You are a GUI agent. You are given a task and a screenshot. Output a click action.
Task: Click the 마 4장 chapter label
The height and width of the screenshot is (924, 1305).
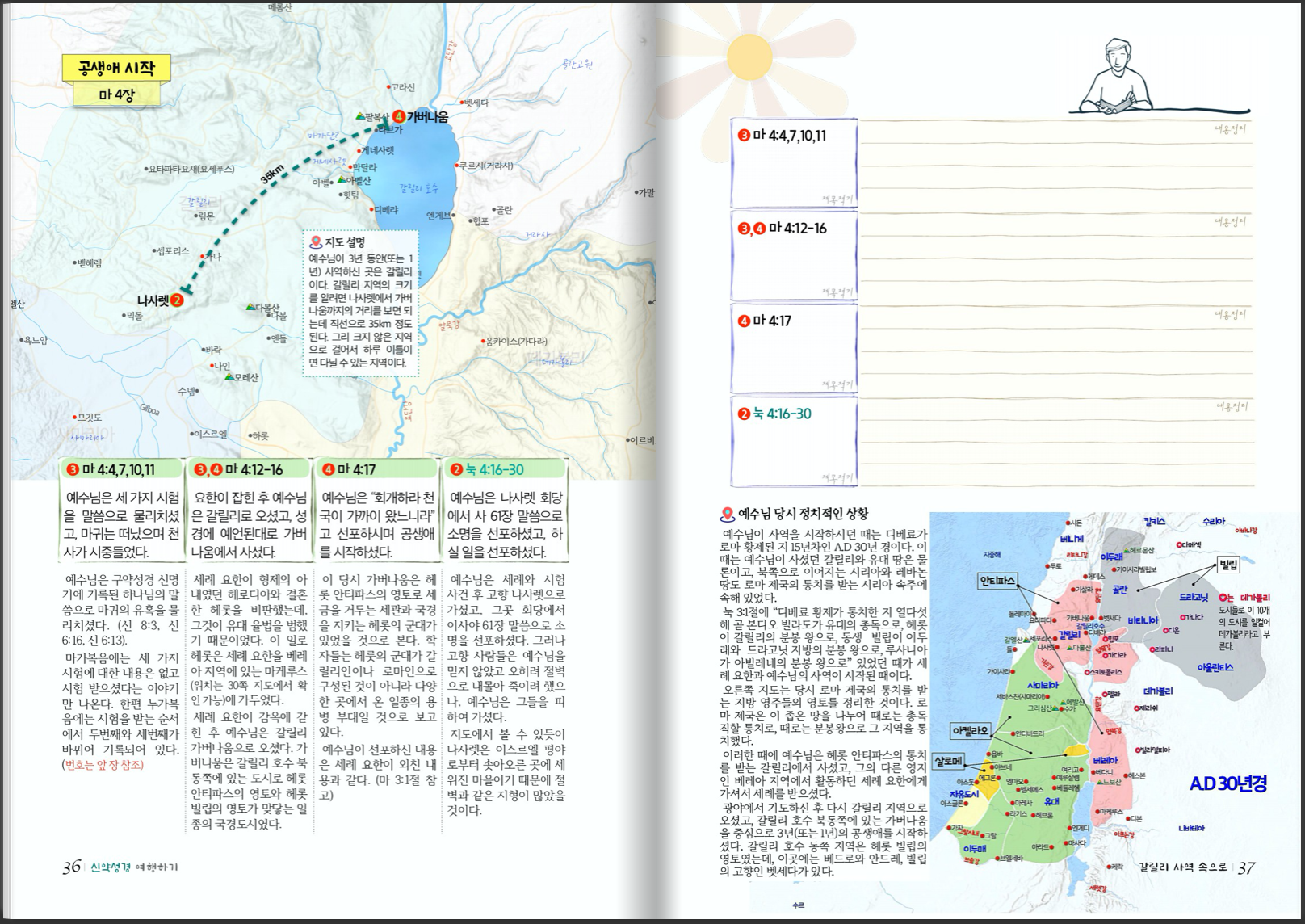click(116, 94)
